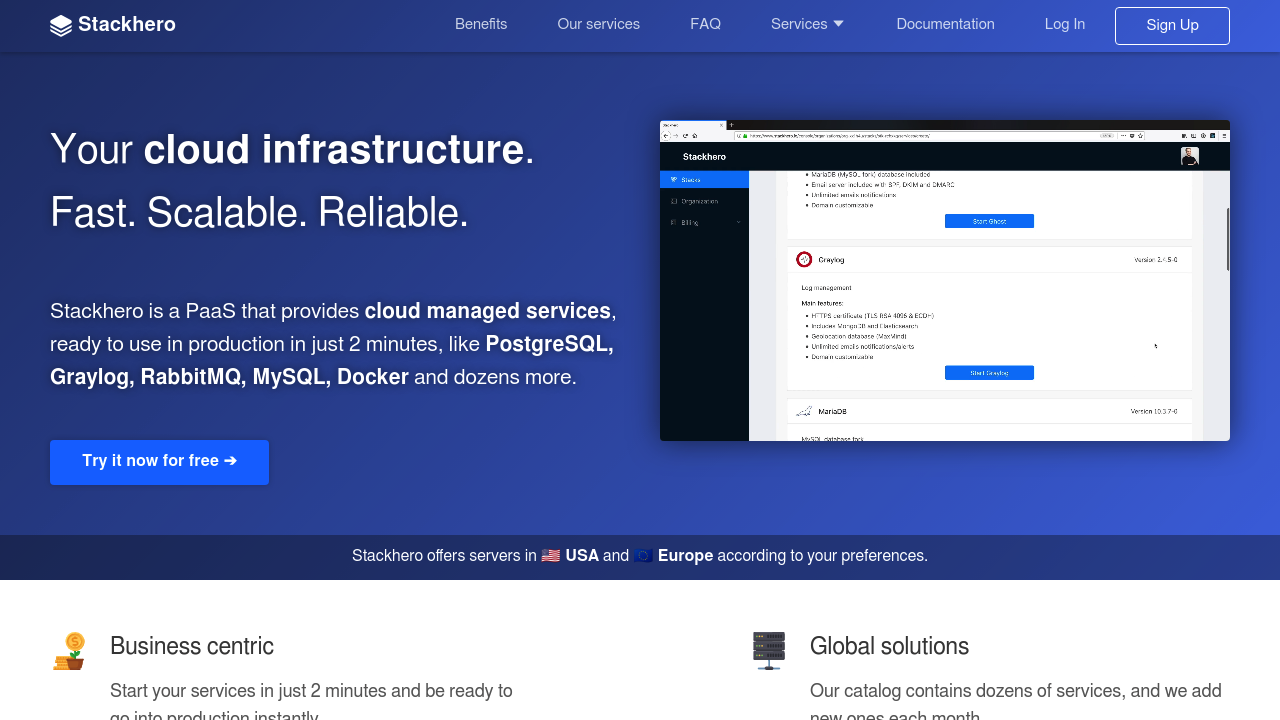Image resolution: width=1280 pixels, height=720 pixels.
Task: Click the user avatar in the dashboard header
Action: [x=1189, y=157]
